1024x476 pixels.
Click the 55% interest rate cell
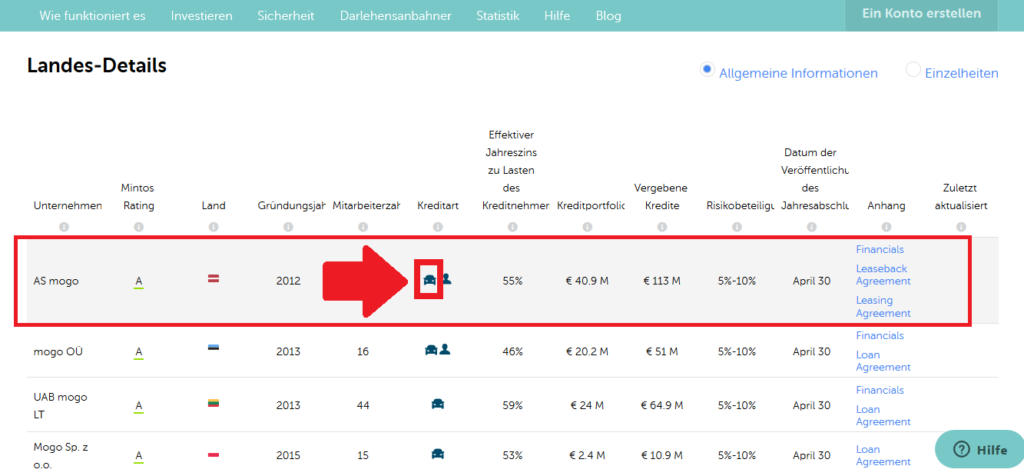tap(513, 281)
